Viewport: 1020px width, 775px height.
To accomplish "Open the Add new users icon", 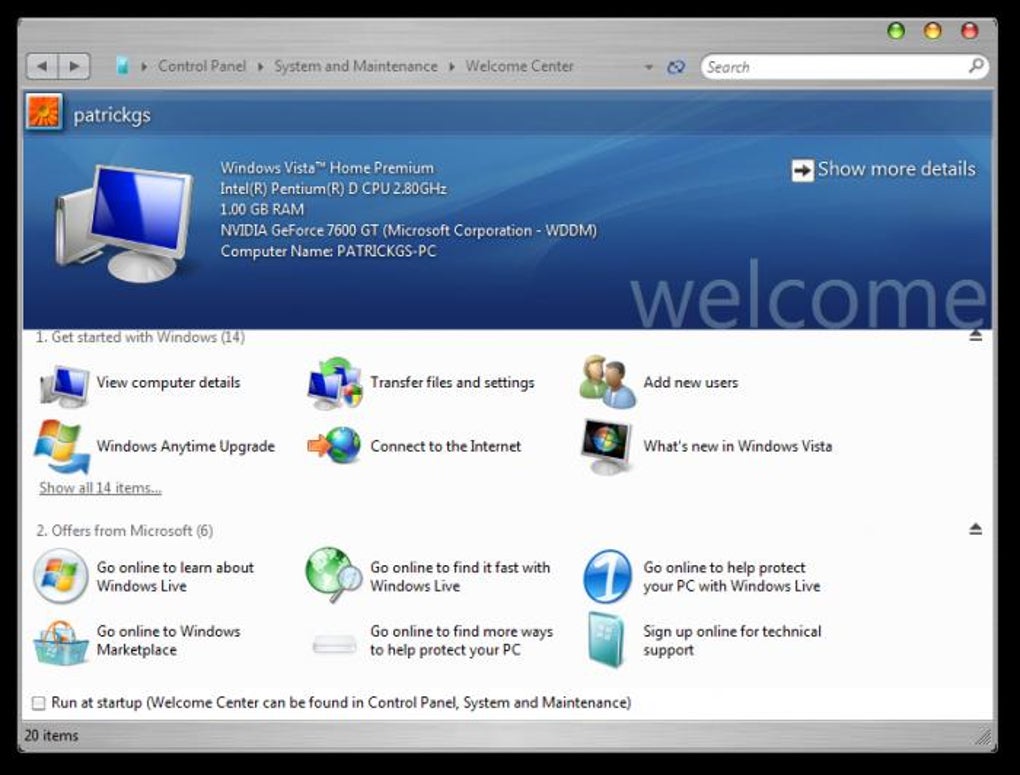I will [607, 382].
